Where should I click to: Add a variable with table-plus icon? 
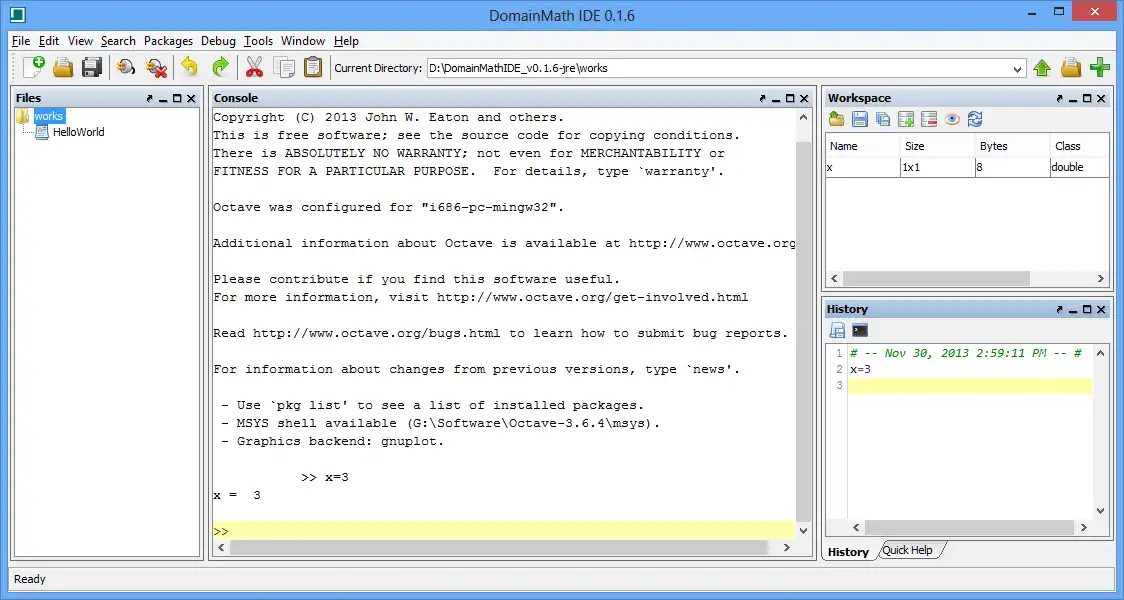coord(905,120)
